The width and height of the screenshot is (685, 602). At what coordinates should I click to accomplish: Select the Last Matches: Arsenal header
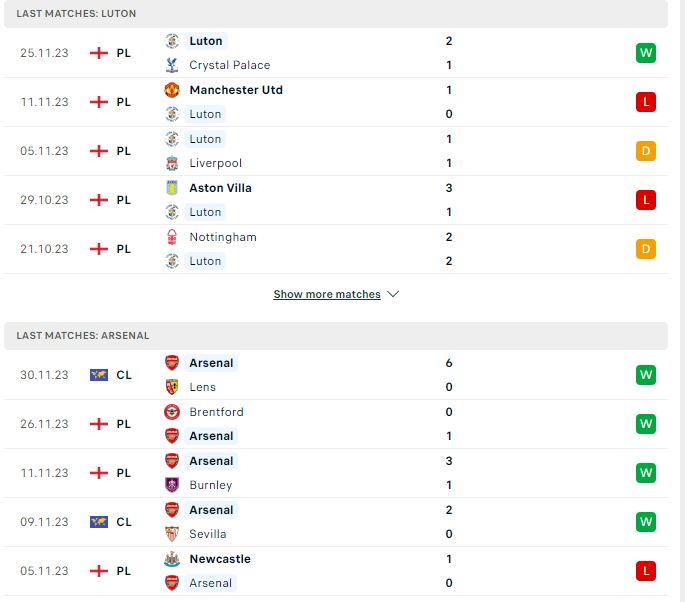(83, 336)
